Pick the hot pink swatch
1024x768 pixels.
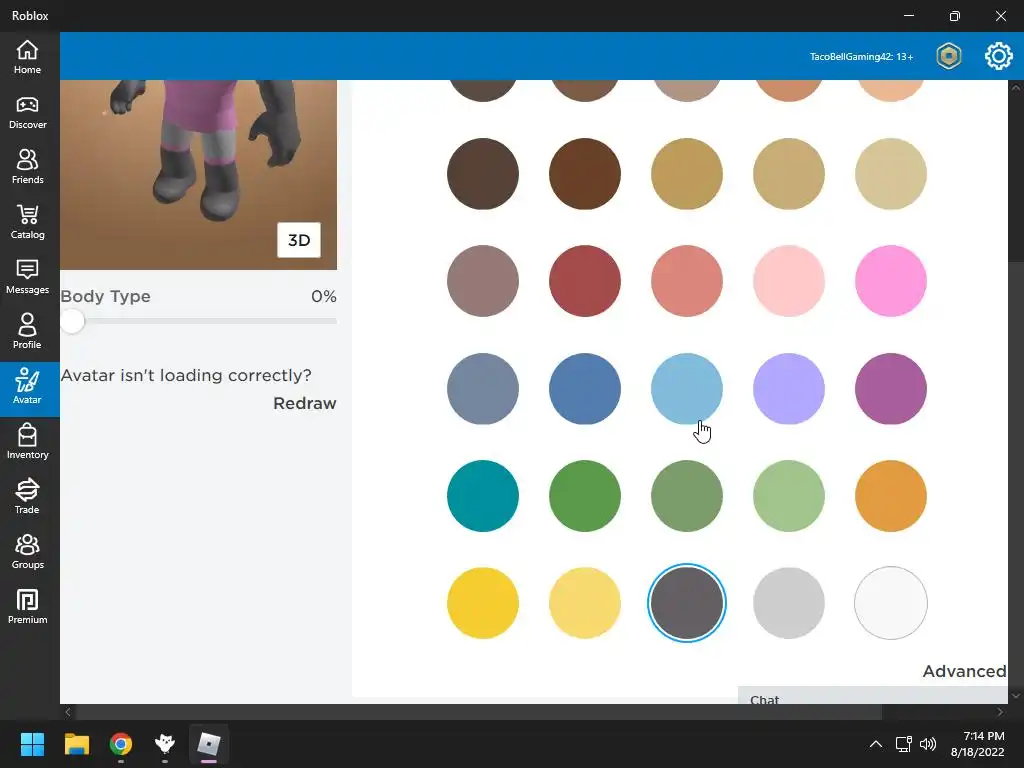click(x=891, y=281)
